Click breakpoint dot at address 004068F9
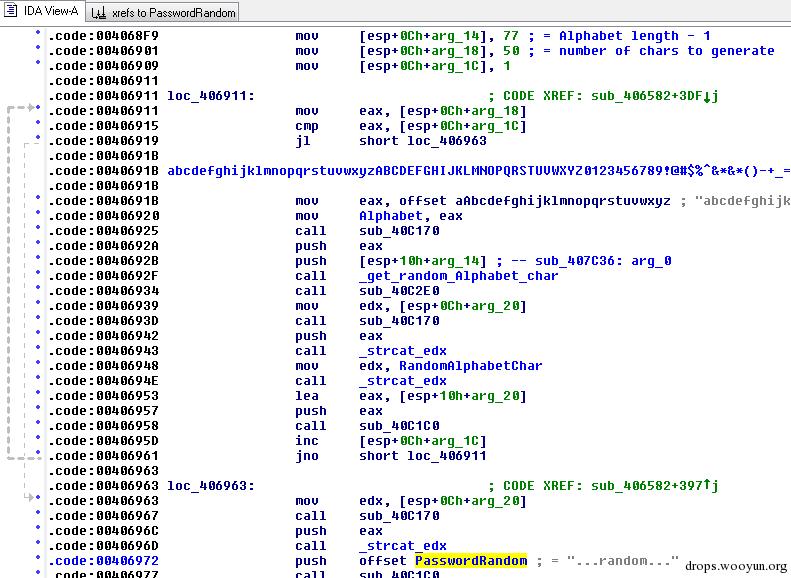Viewport: 791px width, 578px height. (x=38, y=33)
